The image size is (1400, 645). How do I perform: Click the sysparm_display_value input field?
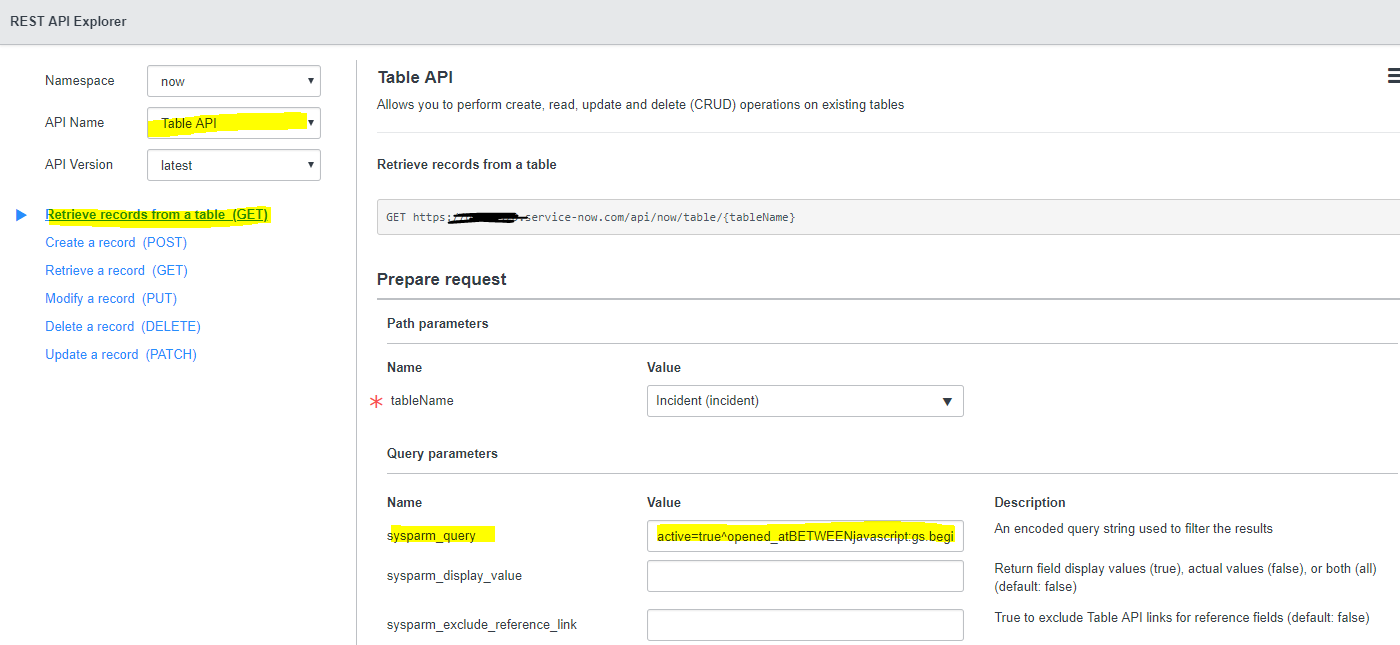point(805,576)
